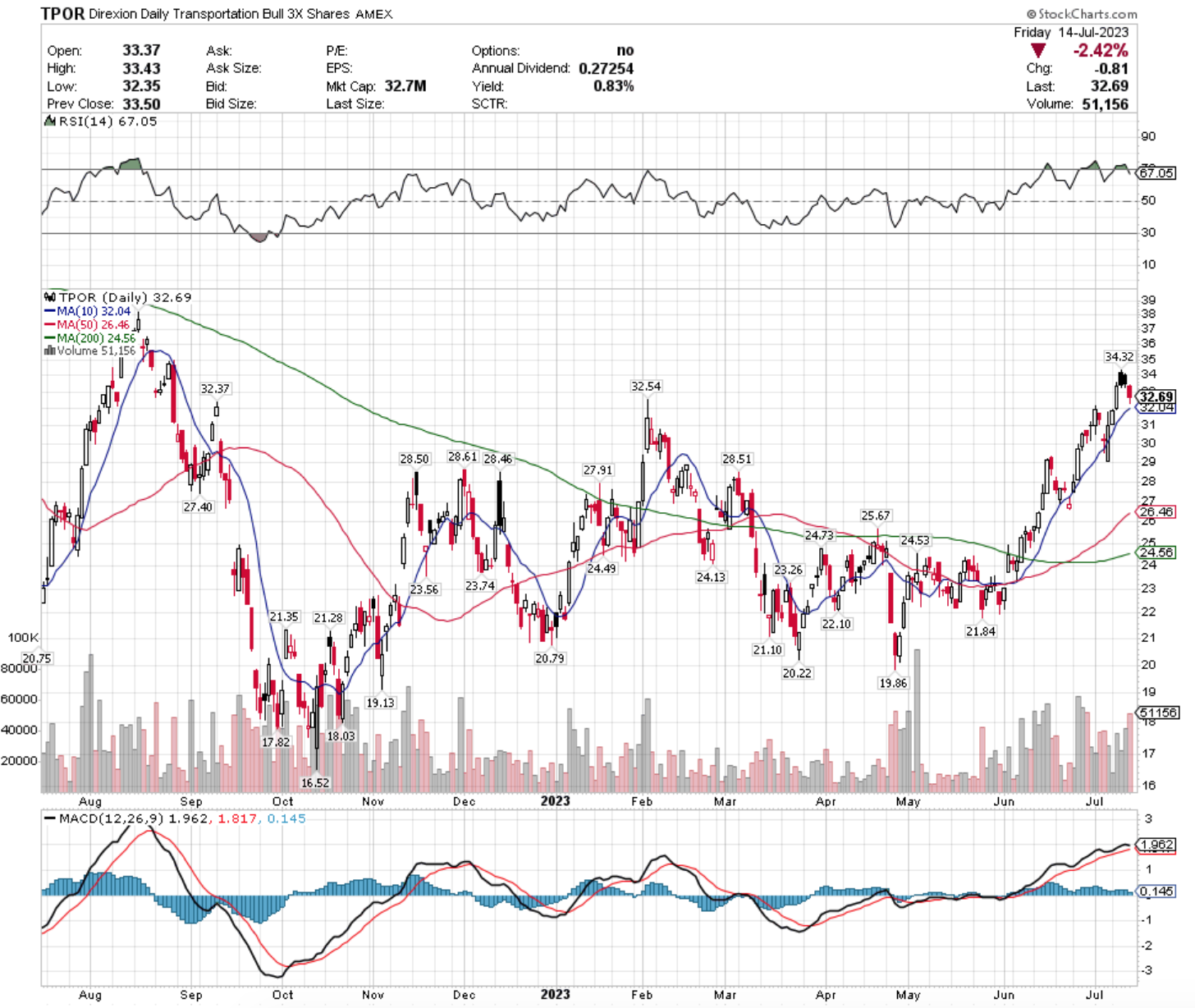Image resolution: width=1195 pixels, height=1008 pixels.
Task: Click the 34.32 peak price annotation
Action: (1119, 357)
